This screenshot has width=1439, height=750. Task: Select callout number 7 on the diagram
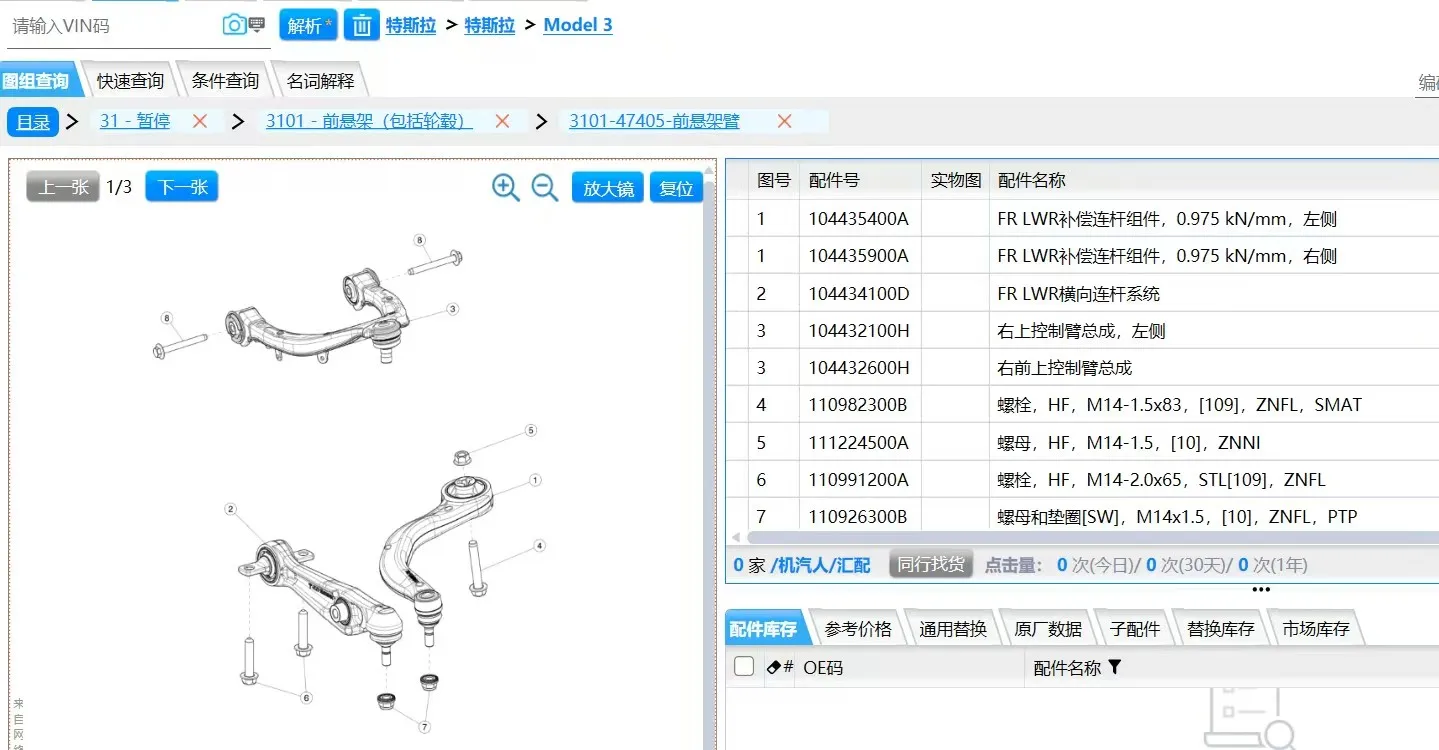point(425,727)
